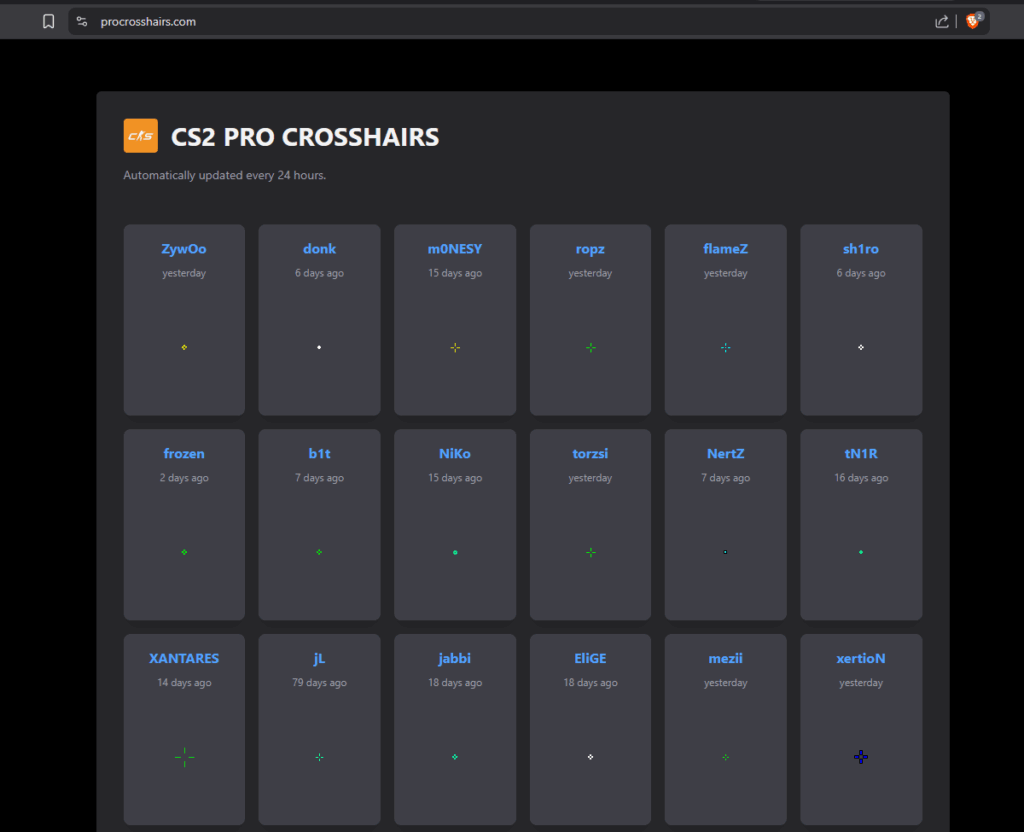Select ZywOo's yellow crosshair preview

(x=184, y=347)
